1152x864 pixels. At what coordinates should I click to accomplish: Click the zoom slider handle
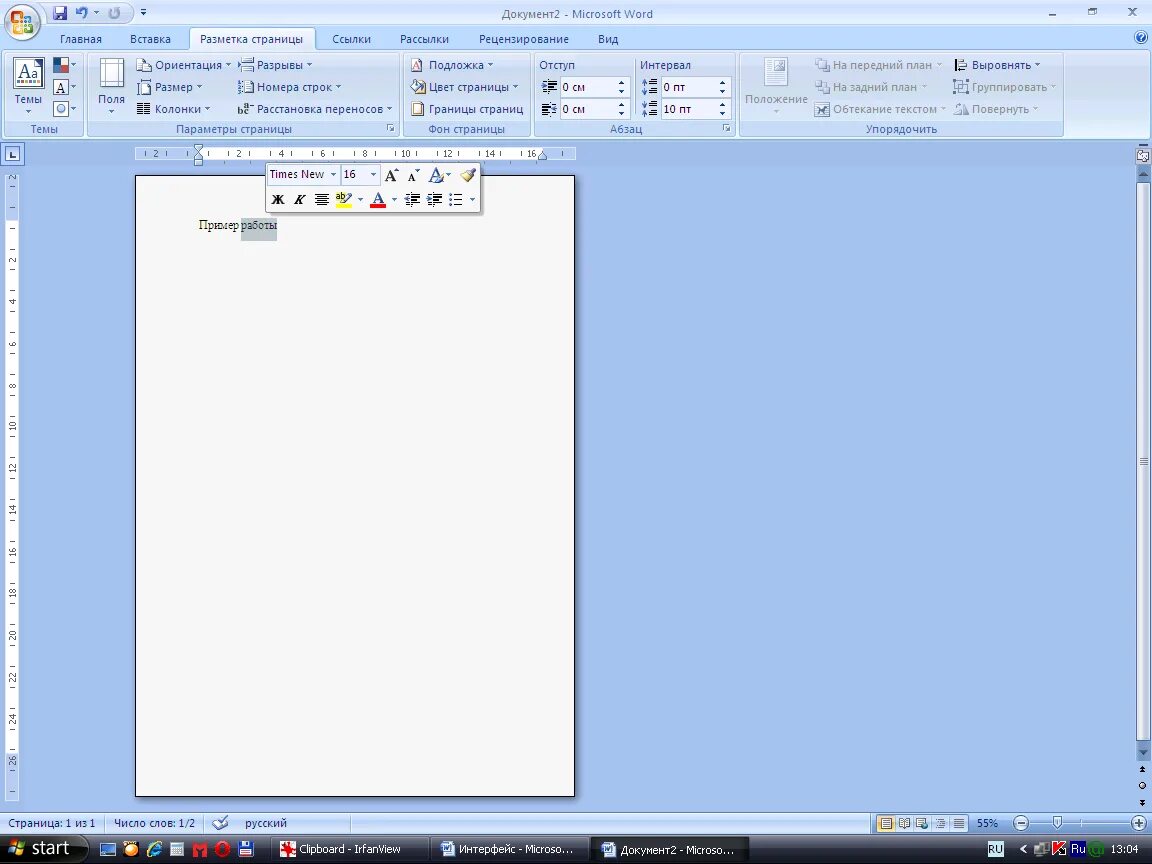[1057, 824]
